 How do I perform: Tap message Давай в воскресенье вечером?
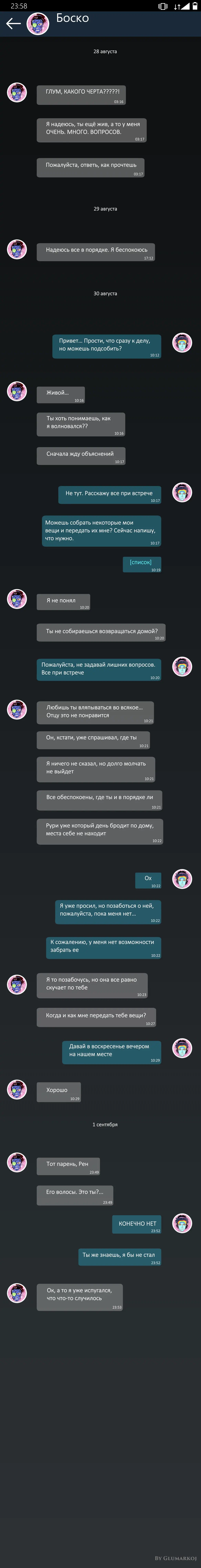click(112, 1052)
